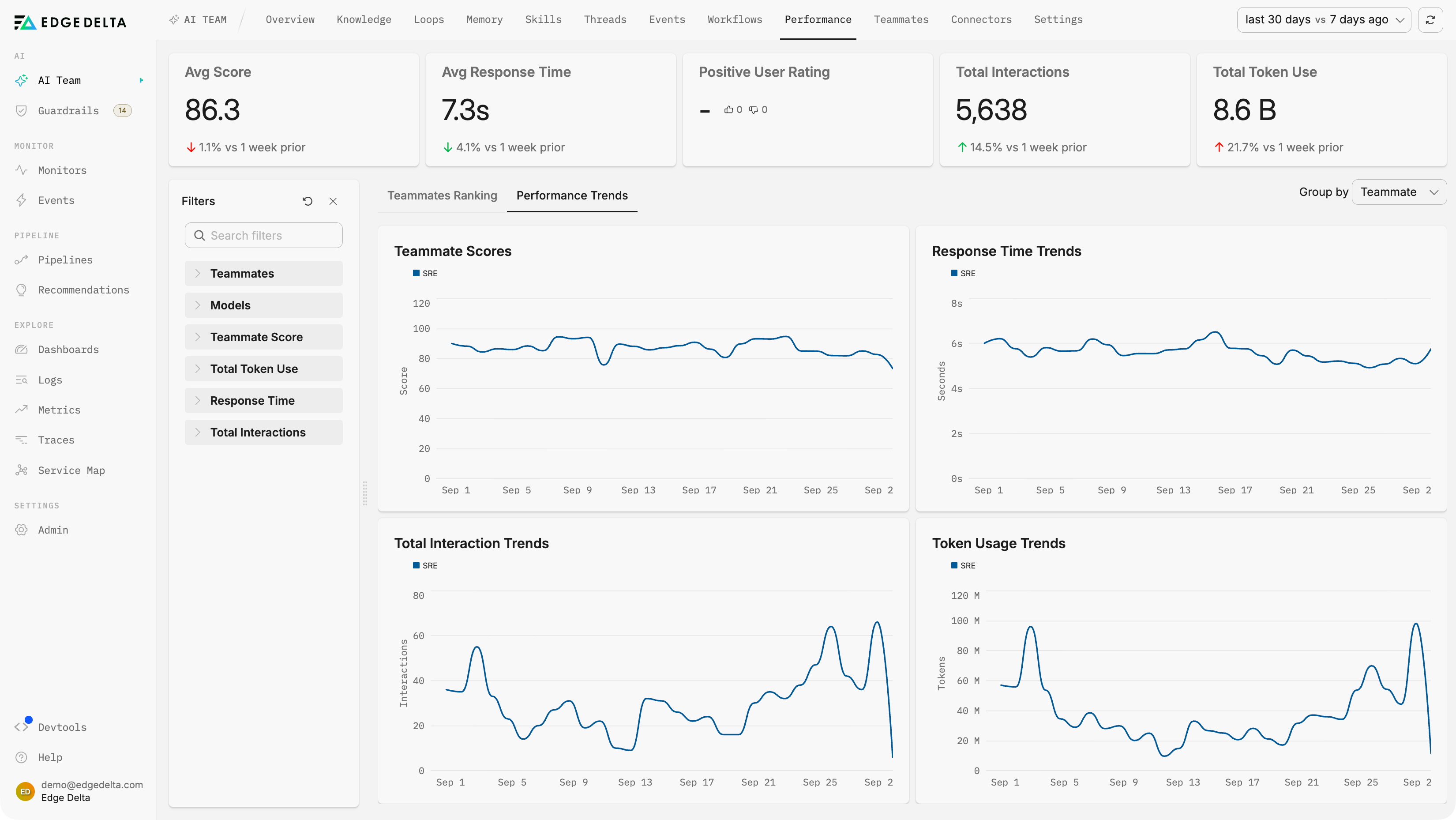The height and width of the screenshot is (820, 1456).
Task: Expand the Teammates filter
Action: click(x=263, y=274)
